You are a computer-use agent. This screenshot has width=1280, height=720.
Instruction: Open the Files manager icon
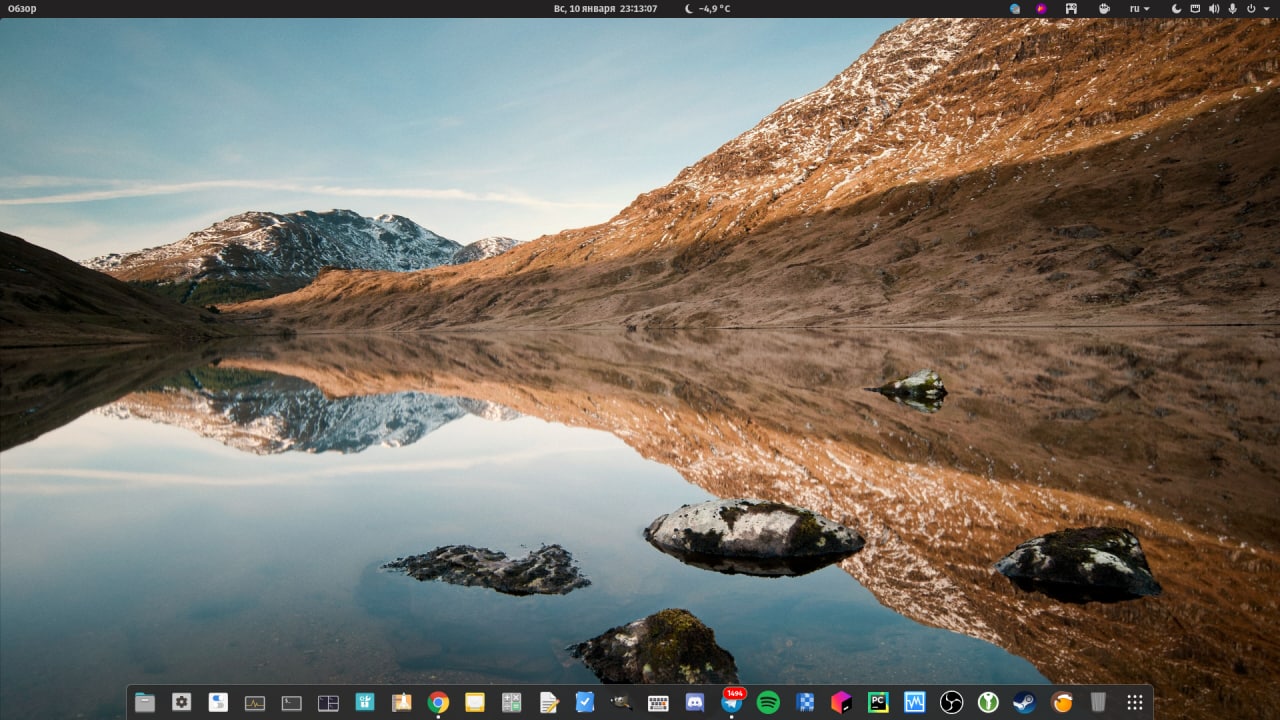pyautogui.click(x=145, y=703)
